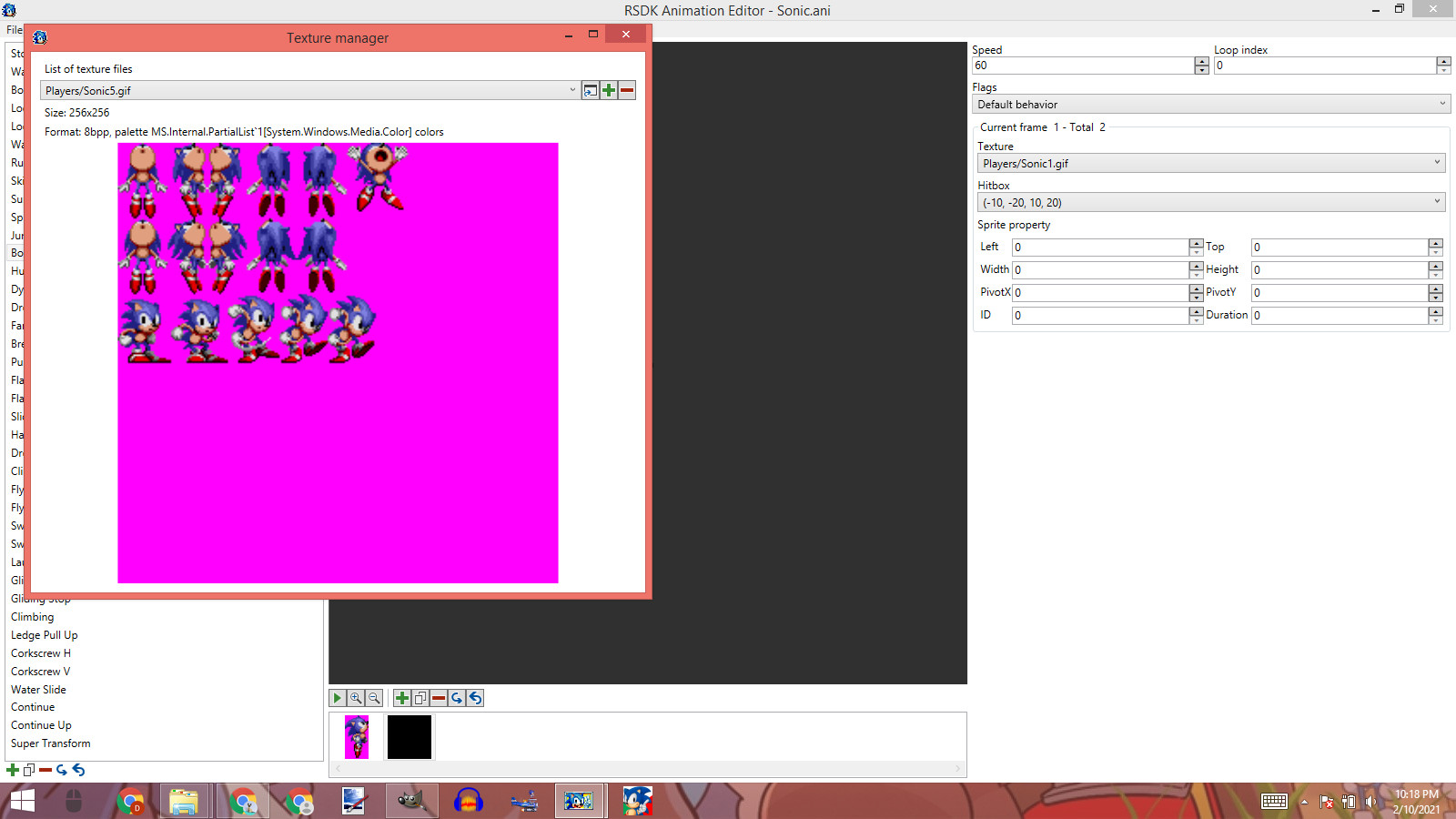The height and width of the screenshot is (819, 1456).
Task: Click the import animation arrow below the list
Action: [62, 770]
